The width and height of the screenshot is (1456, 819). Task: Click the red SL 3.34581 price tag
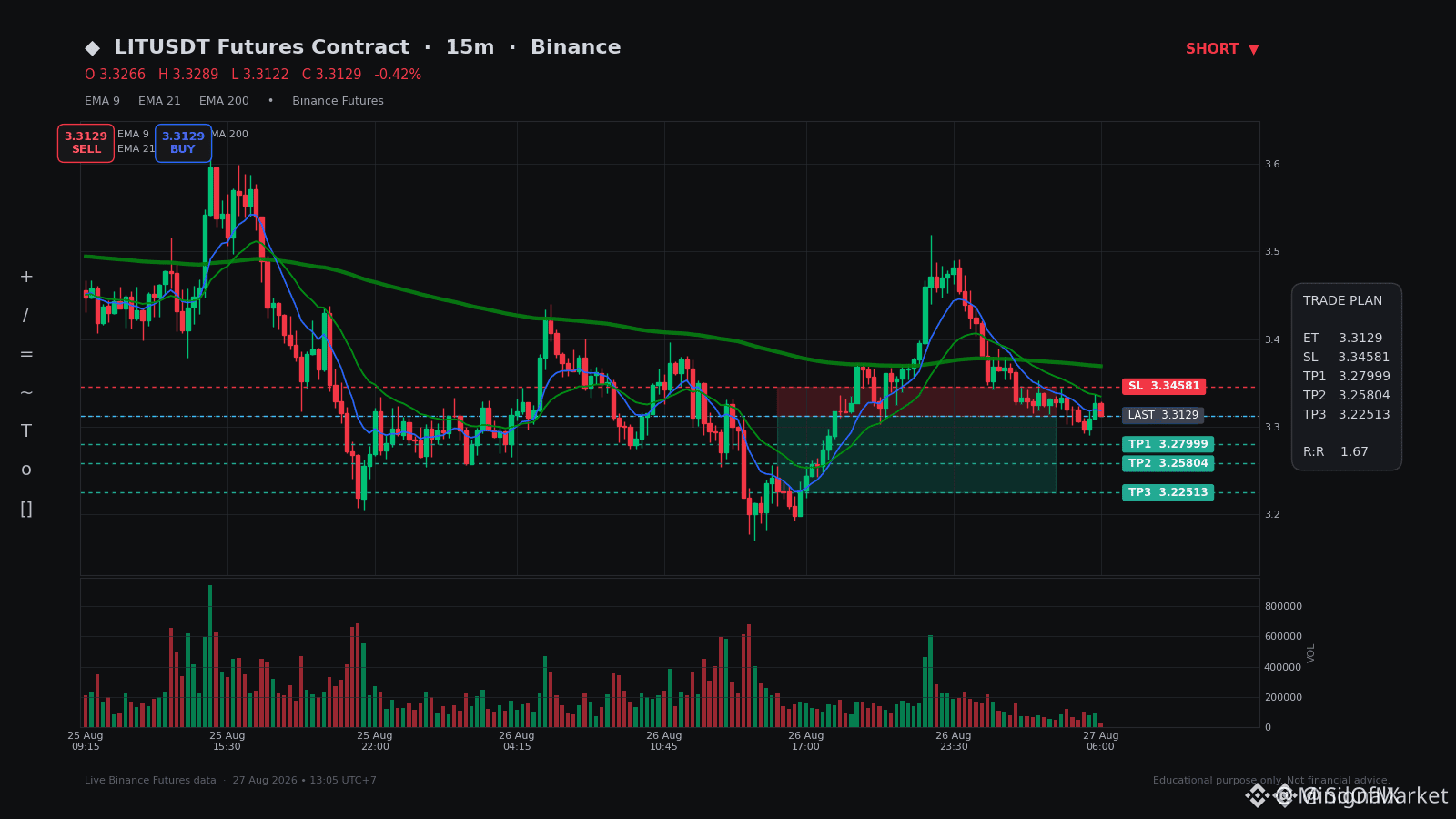pyautogui.click(x=1164, y=387)
